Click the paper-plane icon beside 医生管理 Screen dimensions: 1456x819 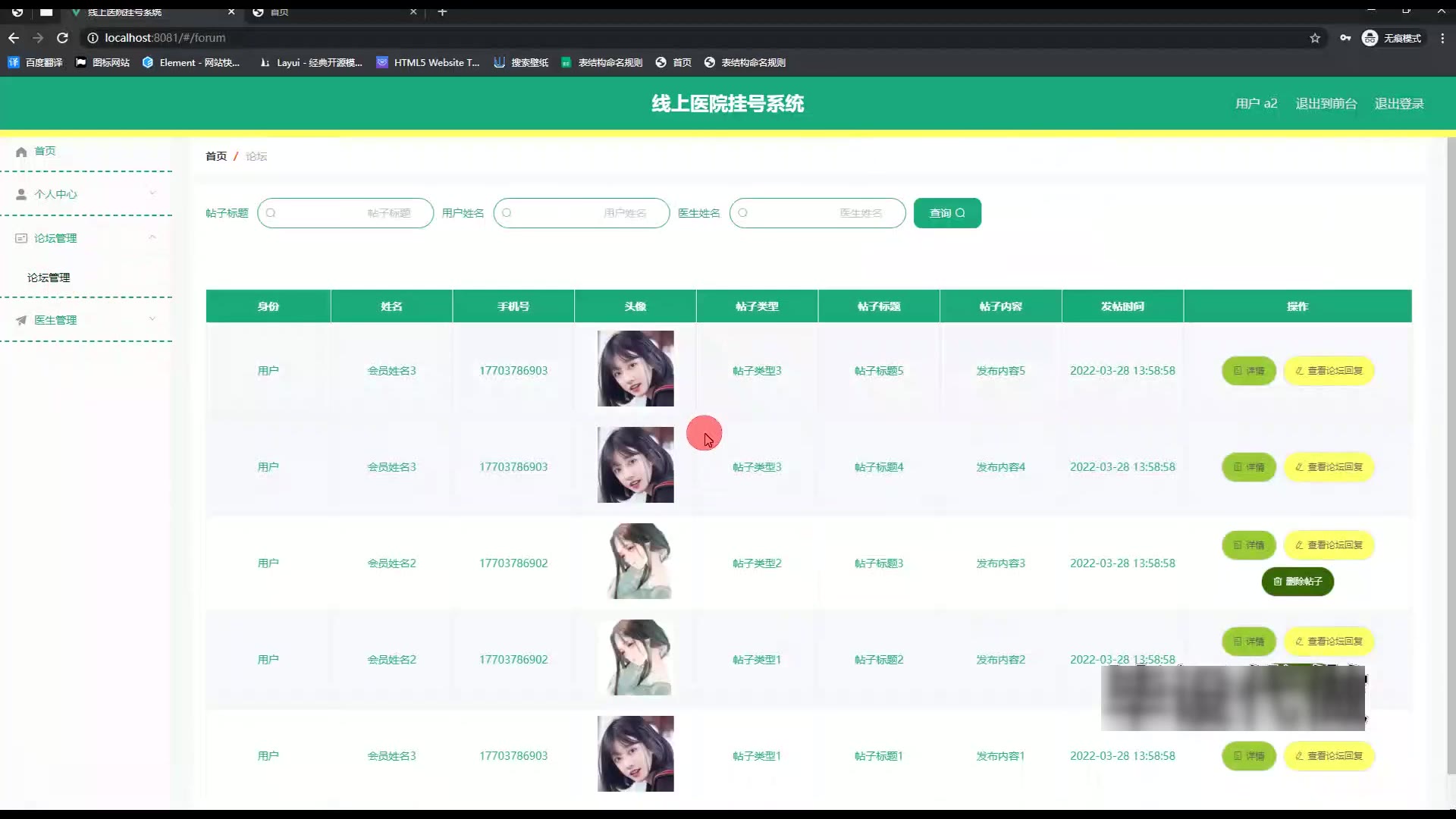pos(21,321)
